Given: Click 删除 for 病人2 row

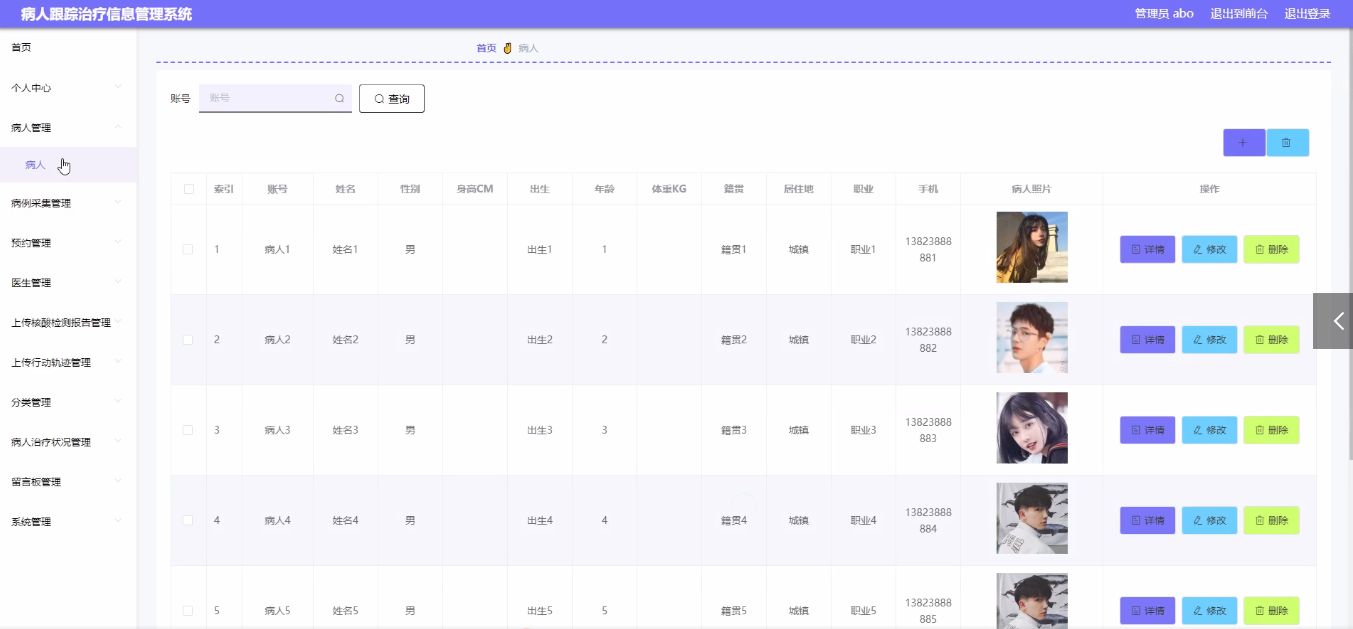Looking at the screenshot, I should click(1271, 340).
